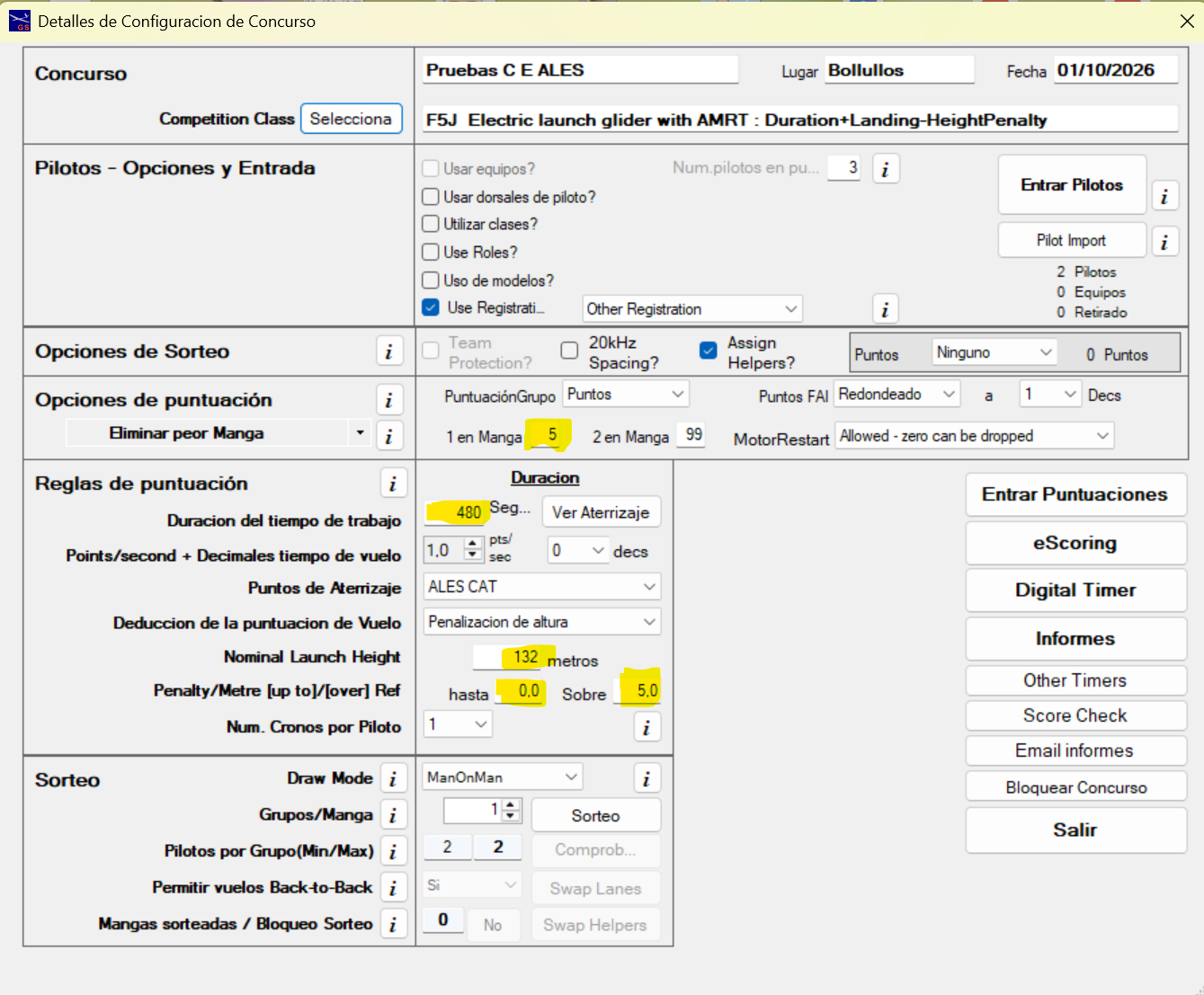Click Salir to exit
This screenshot has width=1204, height=995.
(x=1075, y=830)
